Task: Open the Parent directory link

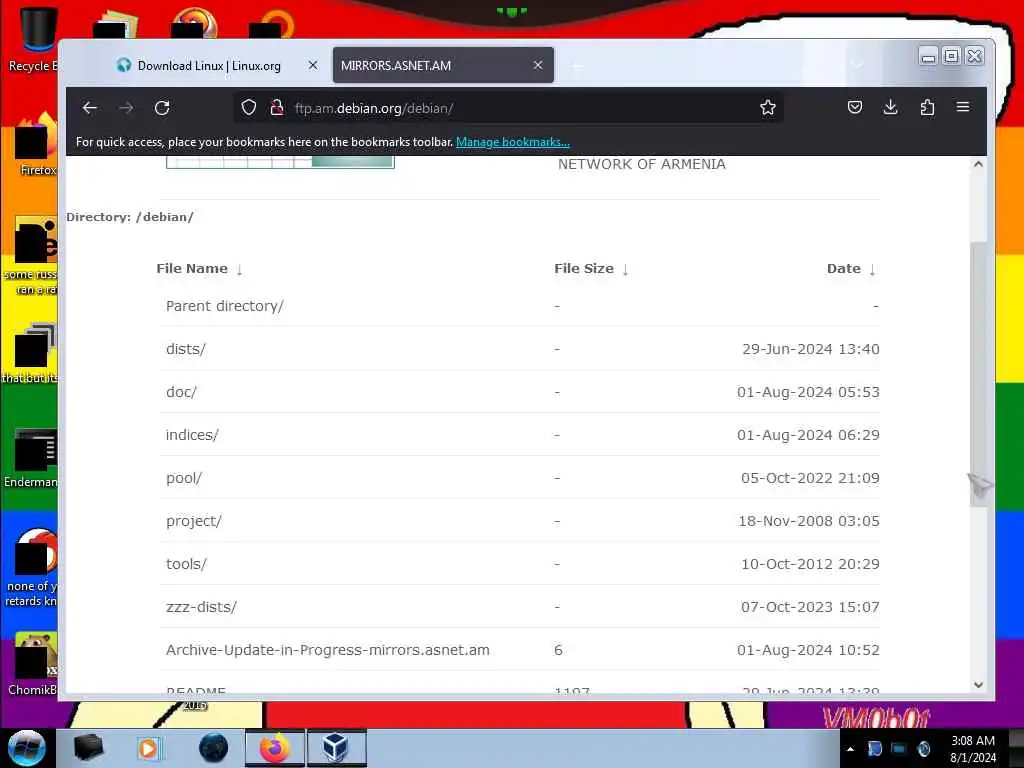Action: (x=225, y=306)
